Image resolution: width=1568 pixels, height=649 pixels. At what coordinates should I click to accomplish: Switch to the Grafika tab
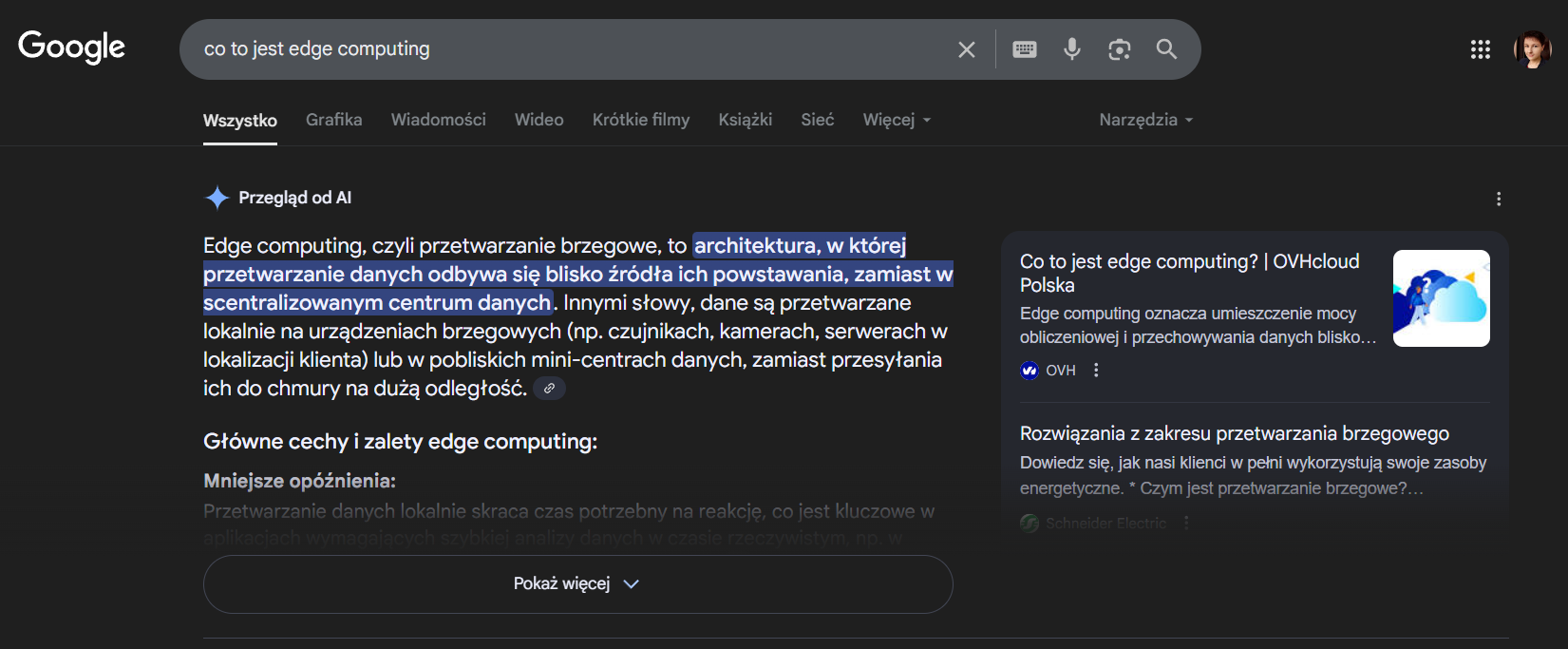(x=333, y=120)
